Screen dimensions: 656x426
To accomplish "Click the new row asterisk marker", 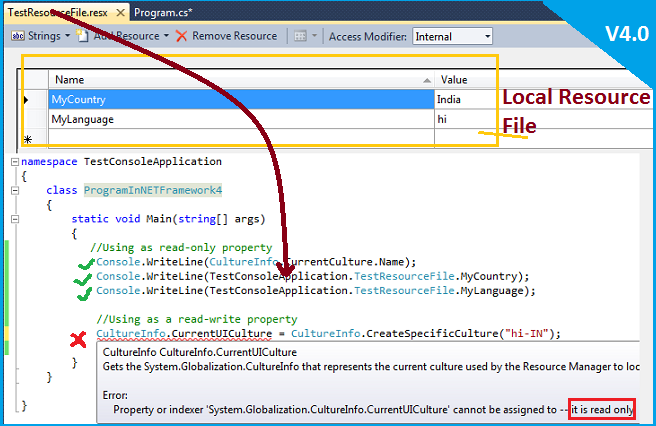I will pos(28,139).
